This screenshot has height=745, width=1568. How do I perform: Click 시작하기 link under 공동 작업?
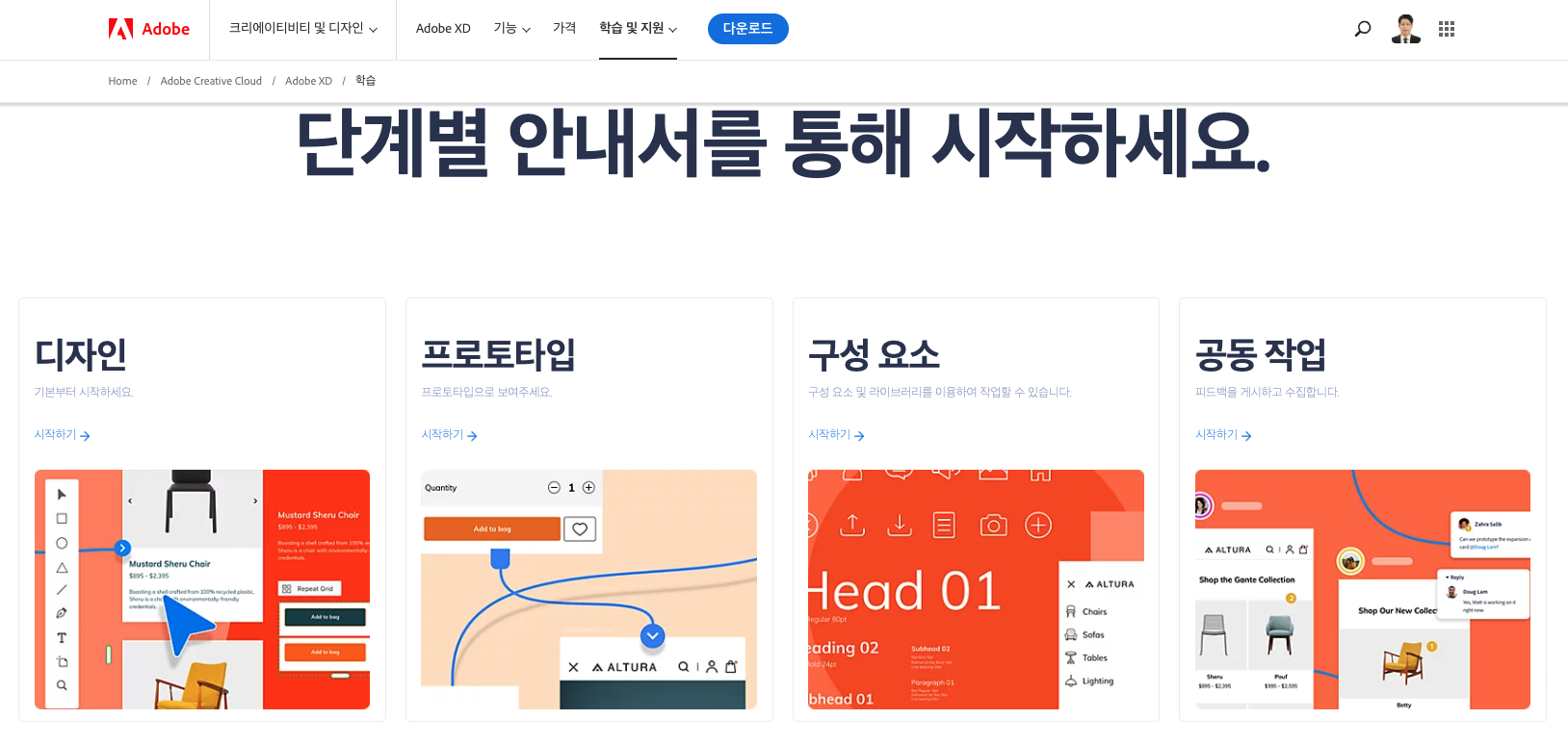click(1224, 435)
